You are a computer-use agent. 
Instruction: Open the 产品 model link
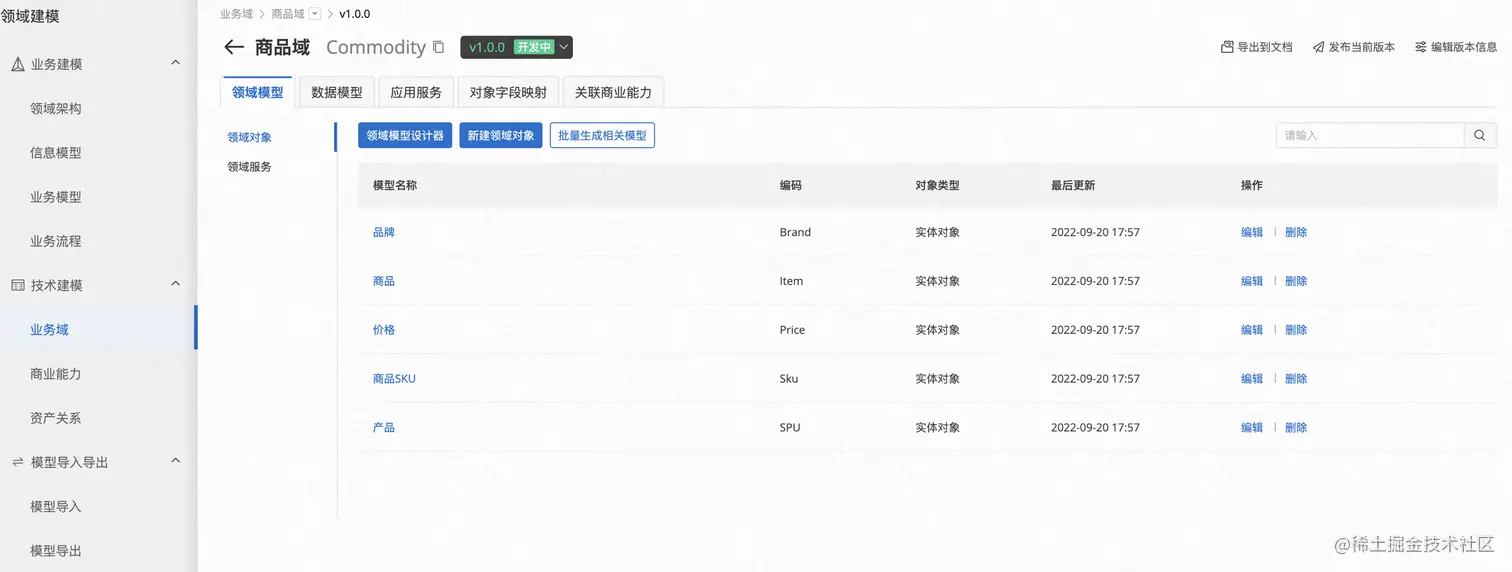pyautogui.click(x=384, y=428)
